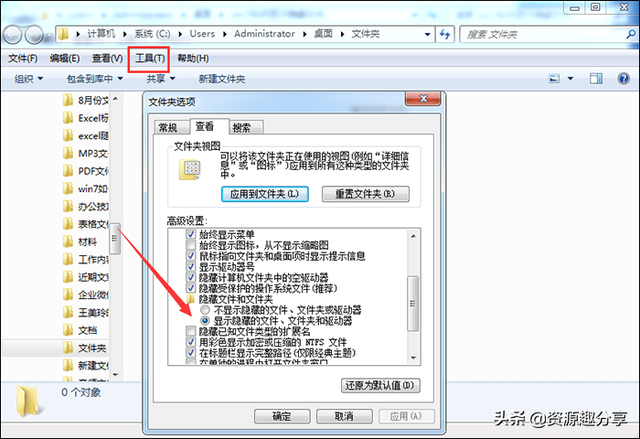Open the help question mark icon
The height and width of the screenshot is (439, 640).
pyautogui.click(x=624, y=78)
